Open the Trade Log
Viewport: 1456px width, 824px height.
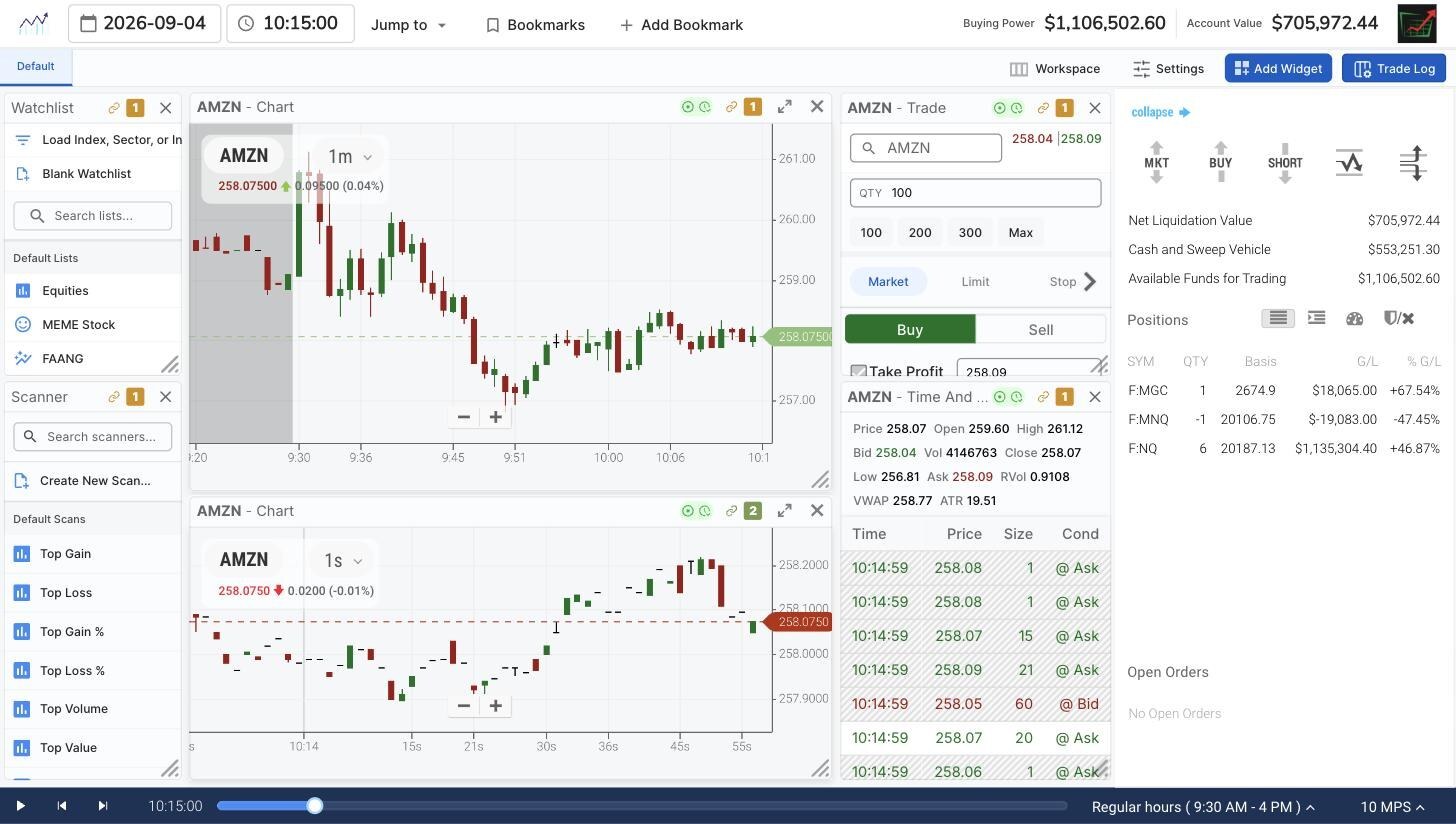(x=1394, y=69)
